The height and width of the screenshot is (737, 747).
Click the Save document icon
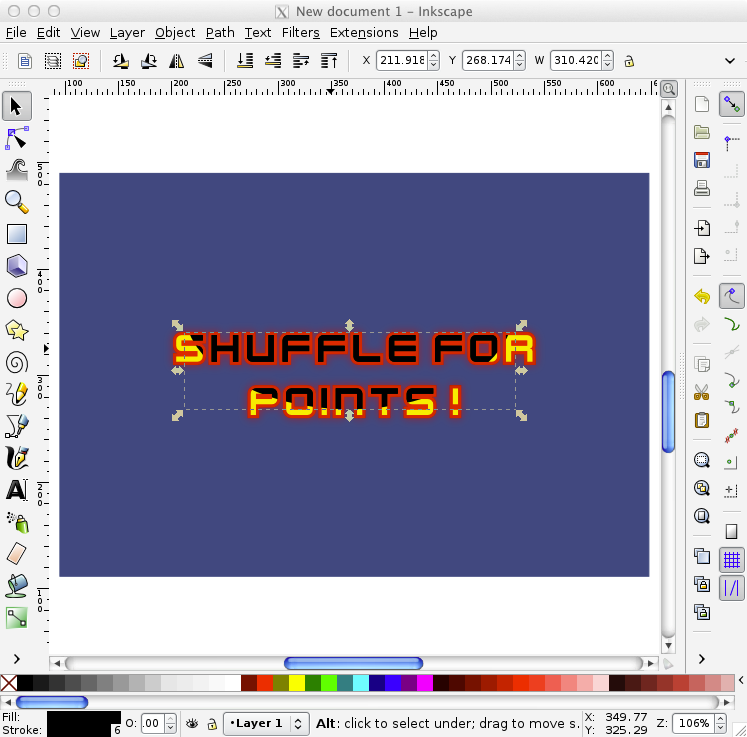pos(702,160)
